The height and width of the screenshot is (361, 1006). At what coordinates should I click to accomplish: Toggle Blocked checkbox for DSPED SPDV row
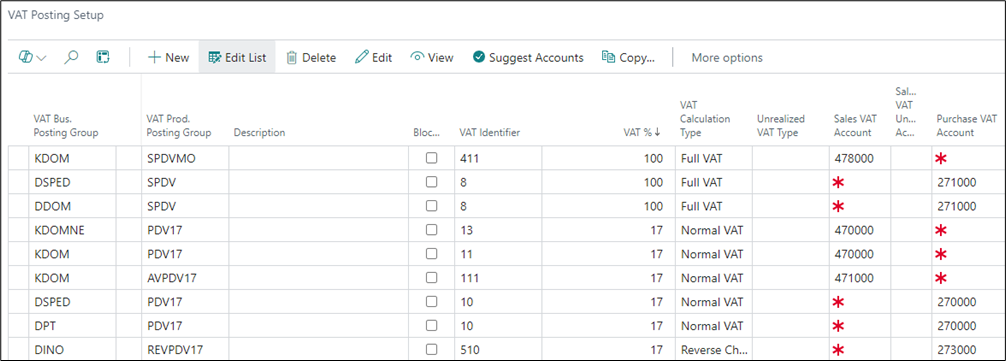(x=432, y=182)
